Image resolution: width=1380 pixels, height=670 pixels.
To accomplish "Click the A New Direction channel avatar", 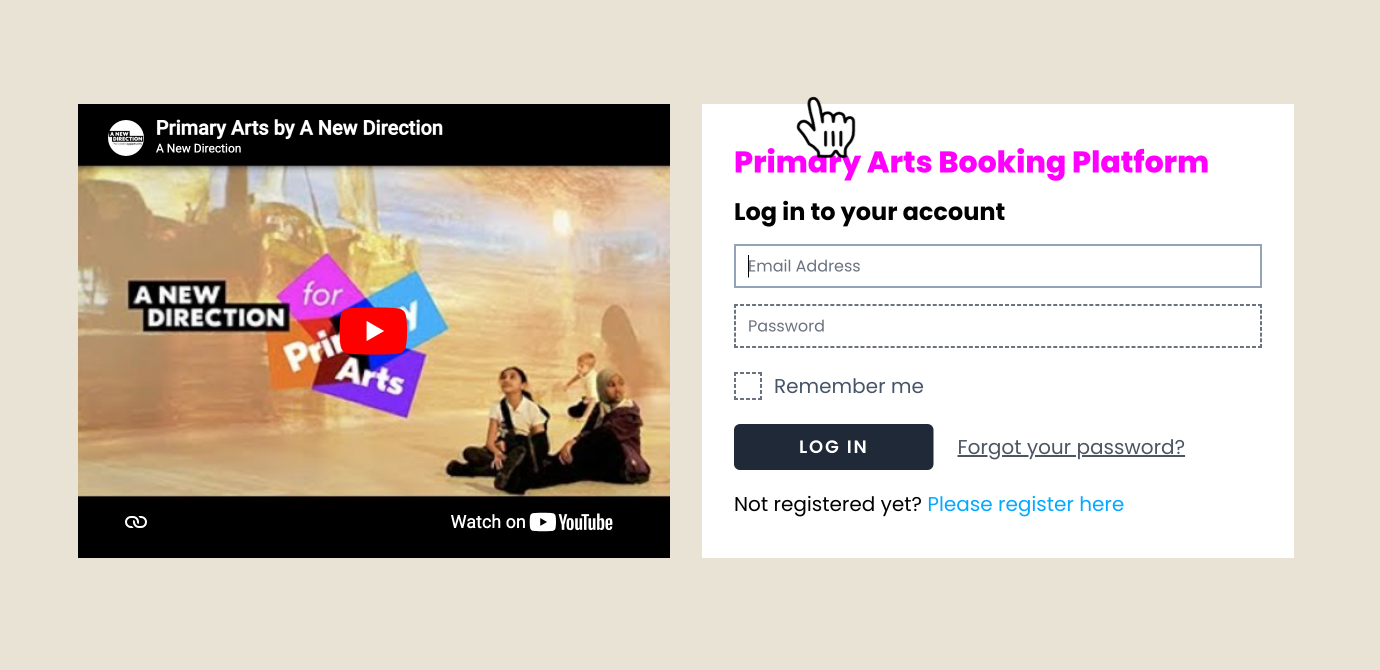I will (126, 138).
